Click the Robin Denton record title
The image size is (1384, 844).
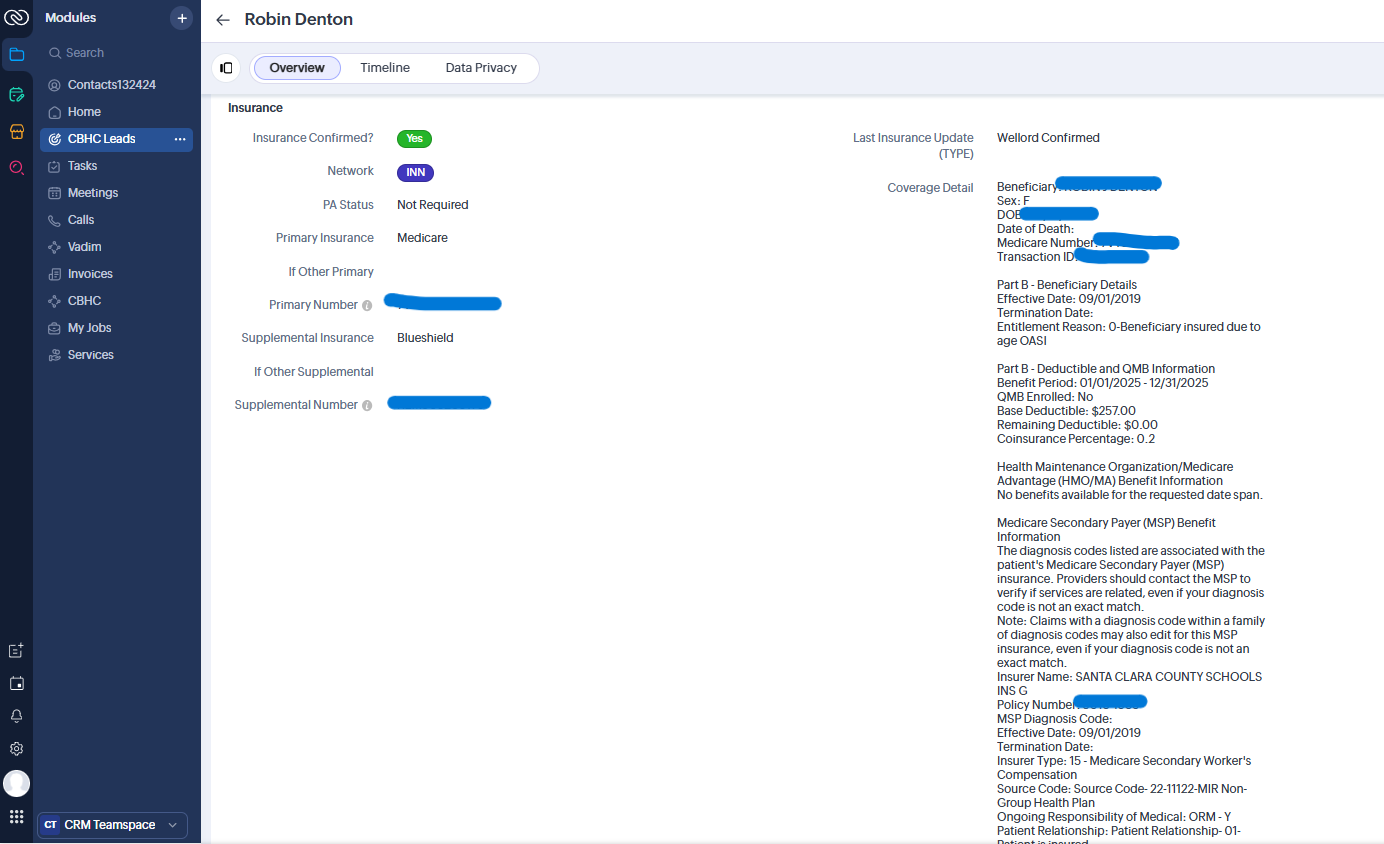point(298,19)
